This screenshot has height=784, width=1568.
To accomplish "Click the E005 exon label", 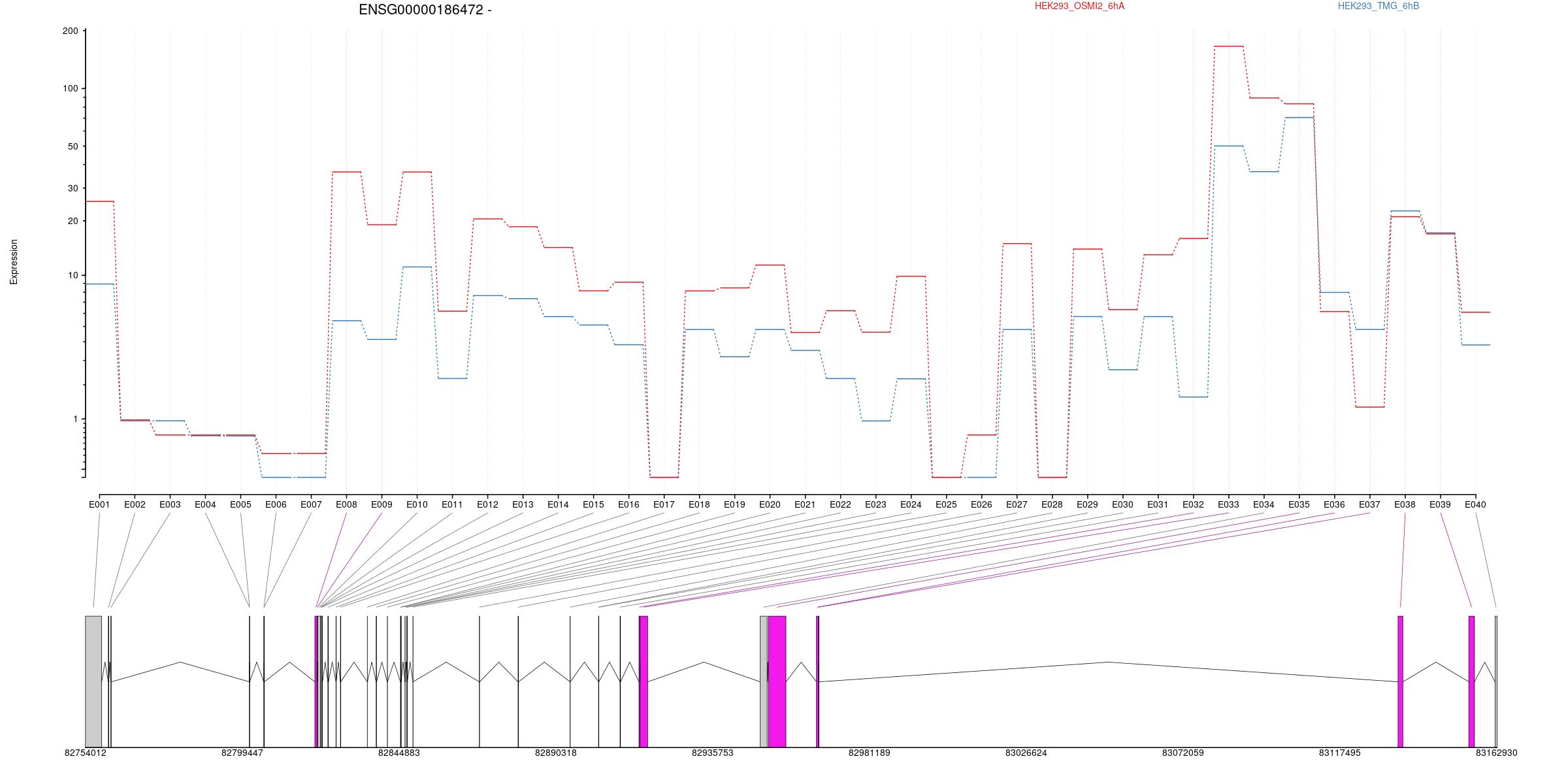I will pos(240,504).
